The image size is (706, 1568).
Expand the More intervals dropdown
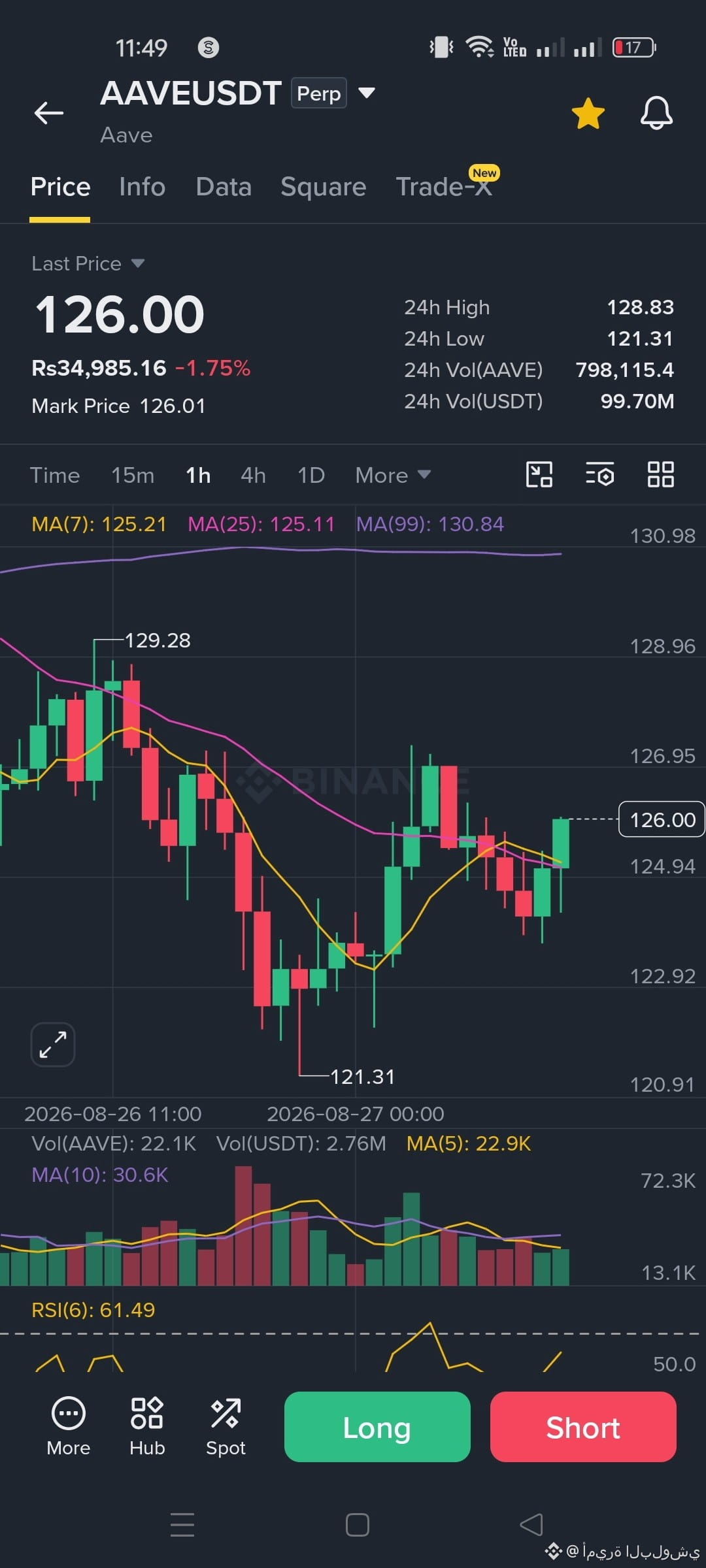pos(393,475)
